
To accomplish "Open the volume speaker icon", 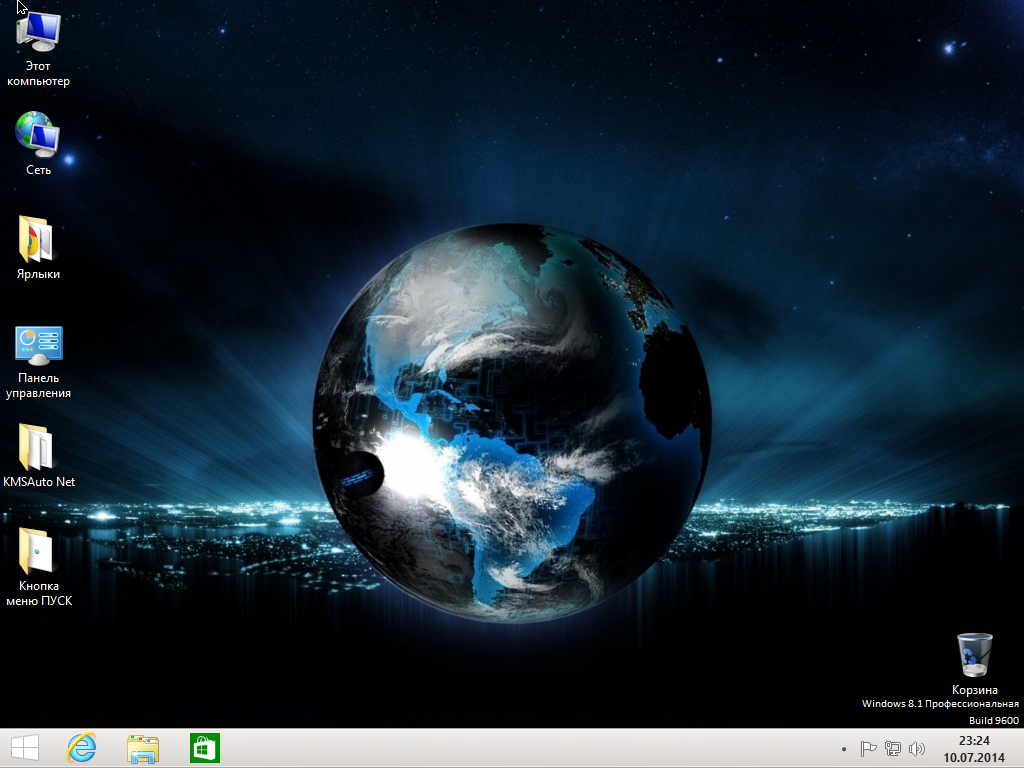I will [x=917, y=748].
